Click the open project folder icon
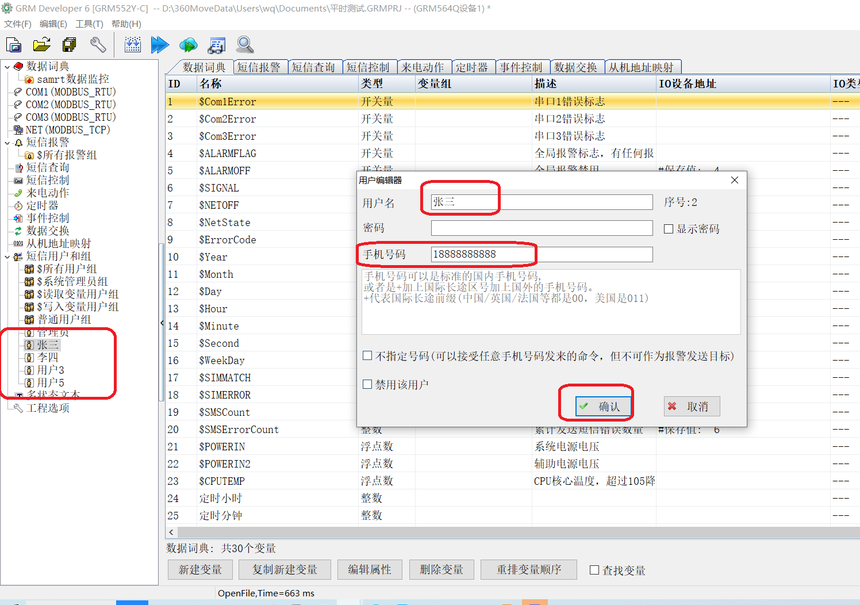The image size is (860, 605). point(42,45)
